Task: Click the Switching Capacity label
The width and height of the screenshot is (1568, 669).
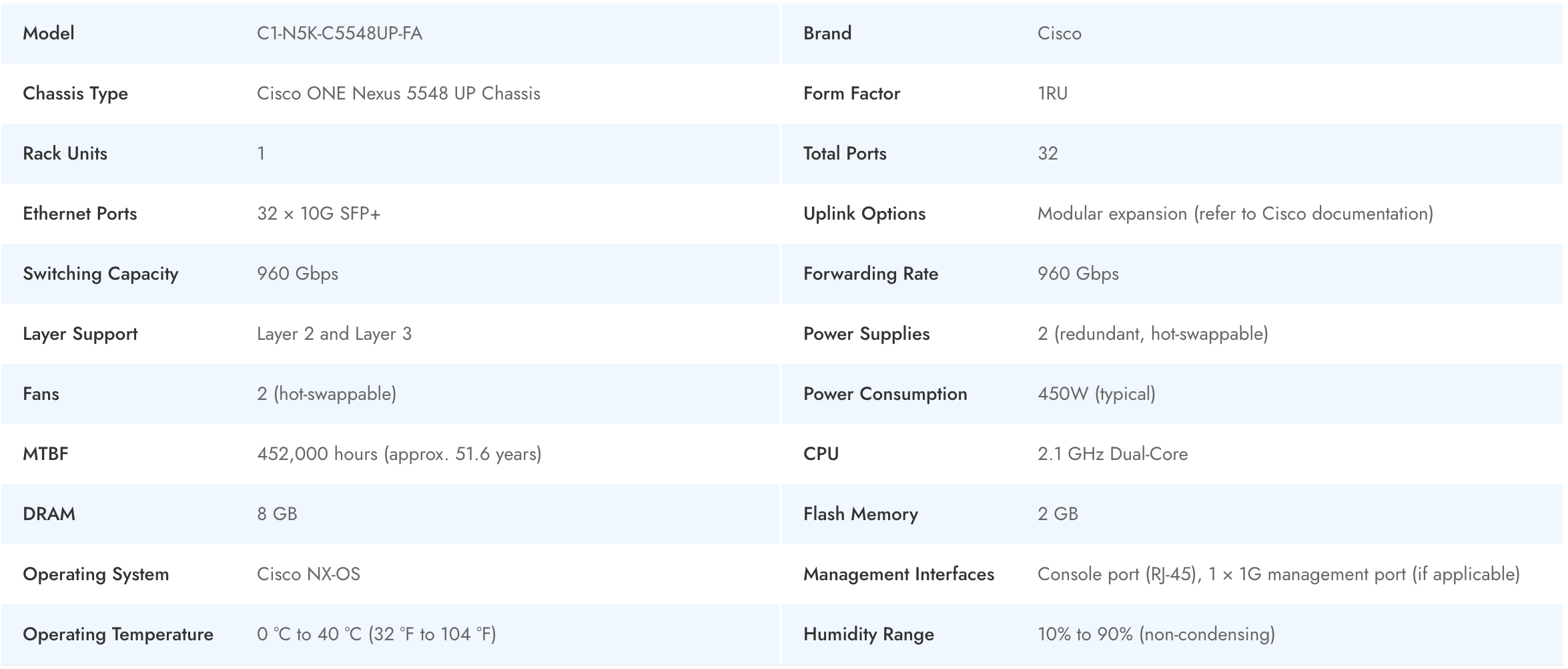Action: coord(101,274)
